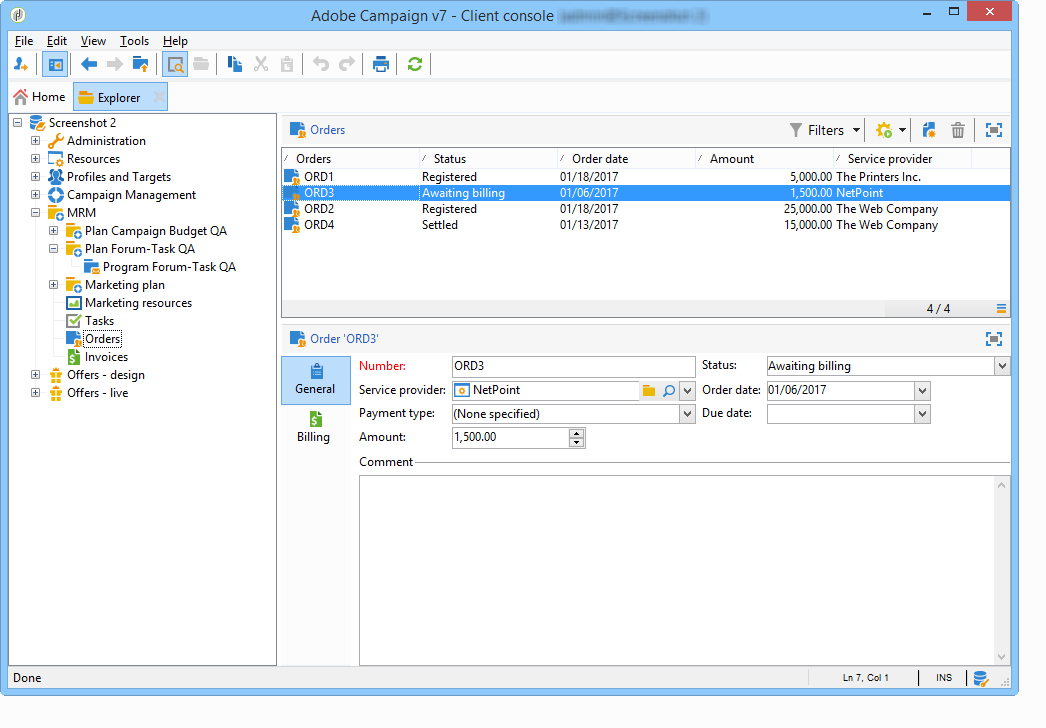Expand the Profiles and Targets node
This screenshot has height=728, width=1046.
[x=35, y=177]
